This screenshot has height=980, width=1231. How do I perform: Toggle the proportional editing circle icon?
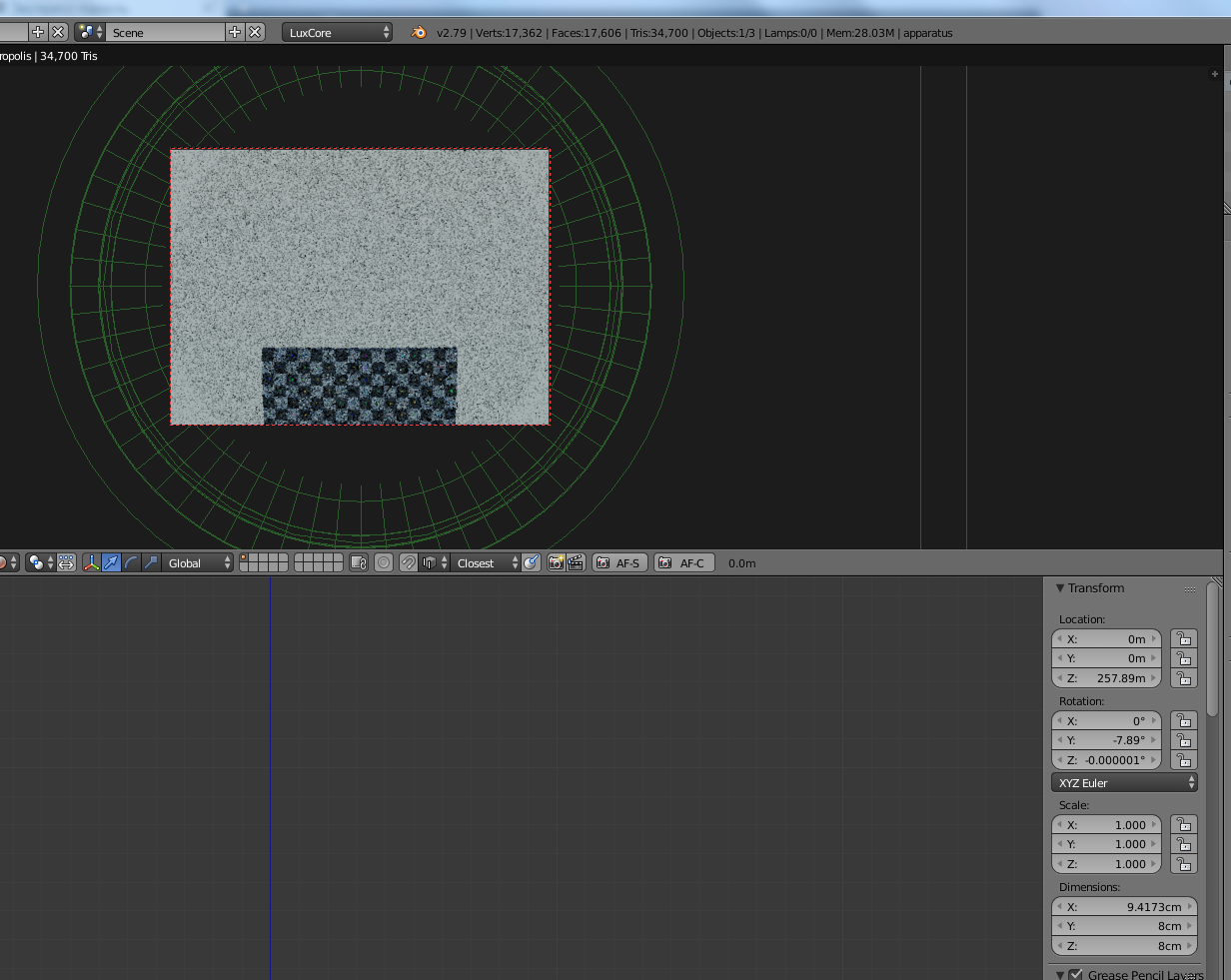point(384,563)
